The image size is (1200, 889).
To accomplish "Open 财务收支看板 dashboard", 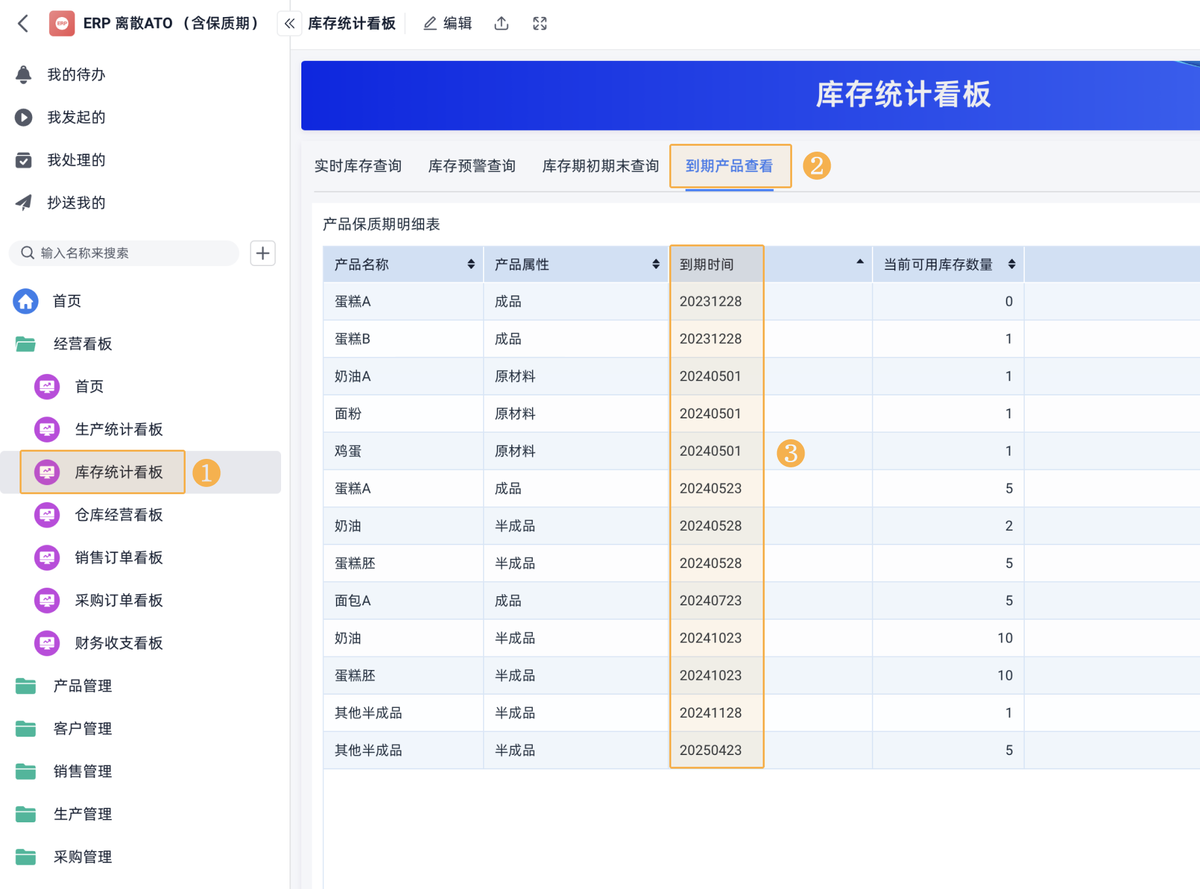I will [118, 643].
